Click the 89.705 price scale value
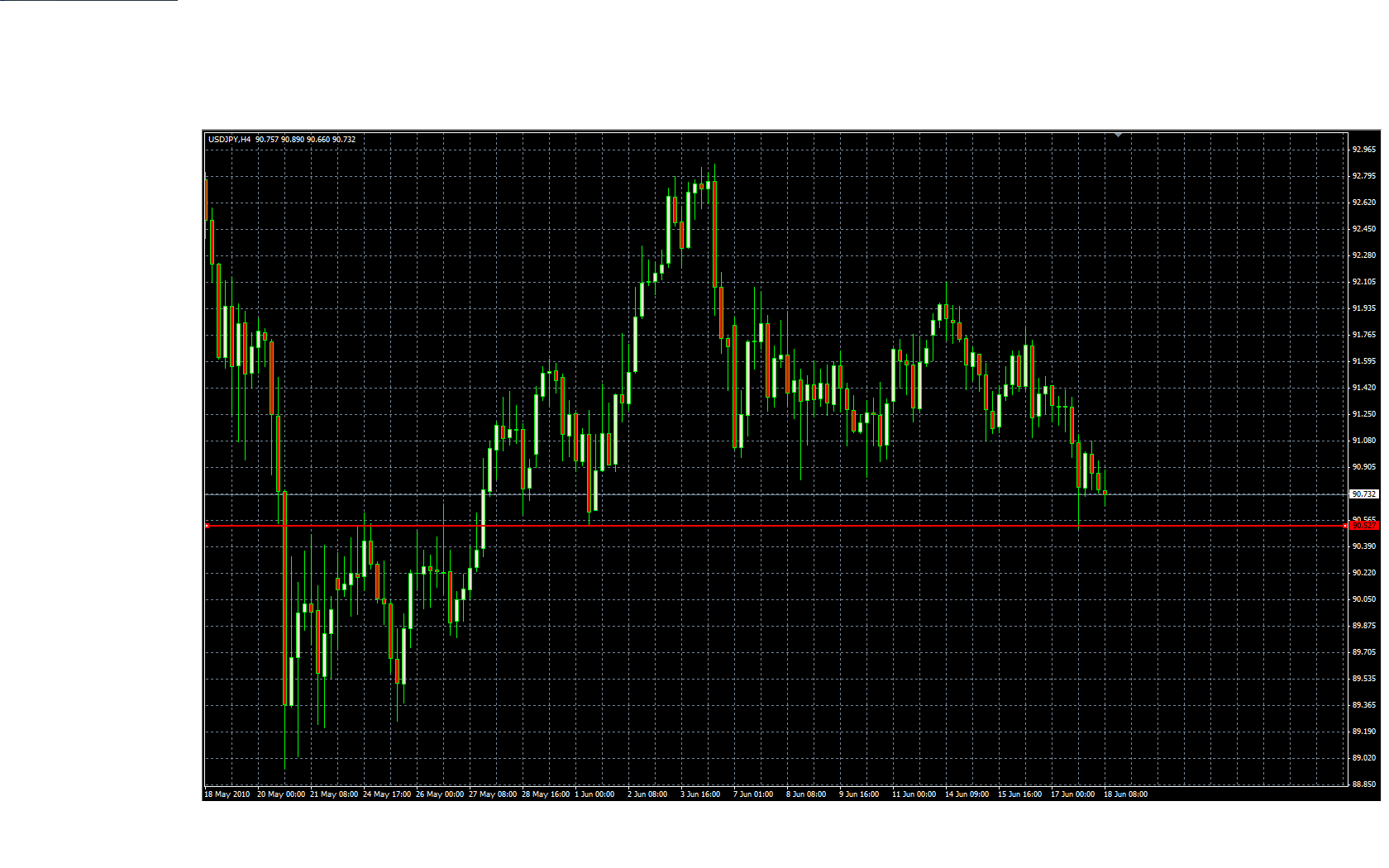Viewport: 1389px width, 868px height. [1364, 652]
